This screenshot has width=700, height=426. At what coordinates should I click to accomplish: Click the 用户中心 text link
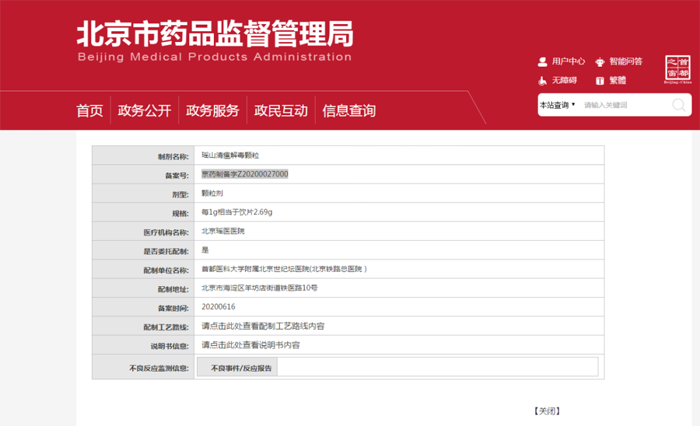(568, 61)
